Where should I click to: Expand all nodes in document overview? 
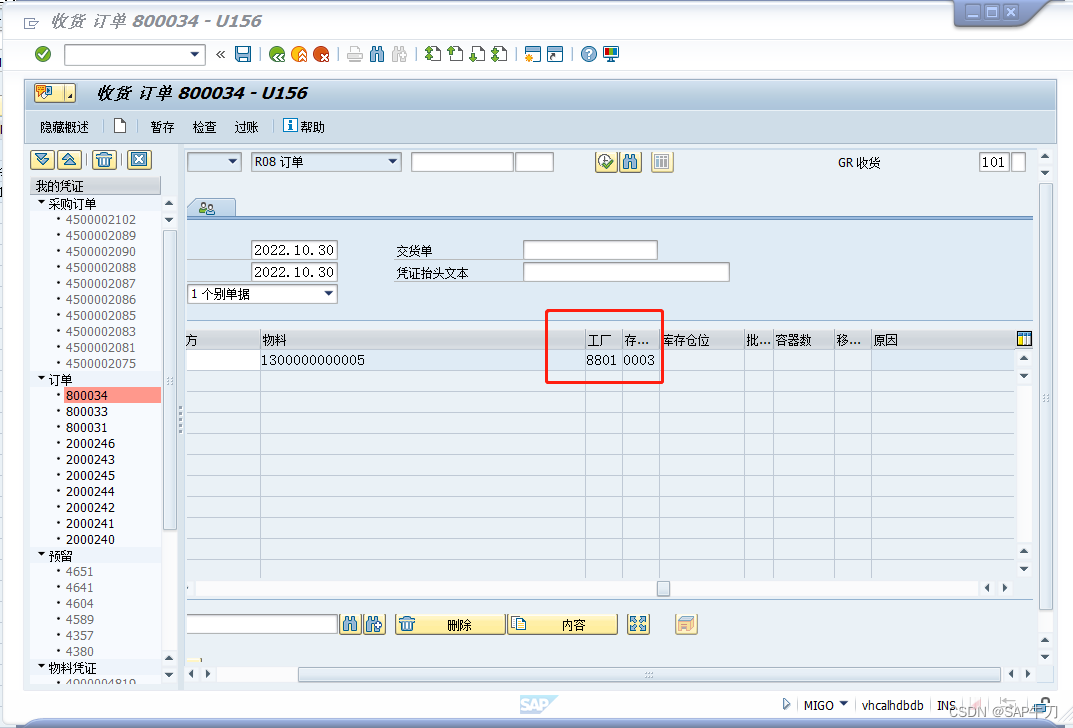[x=42, y=160]
